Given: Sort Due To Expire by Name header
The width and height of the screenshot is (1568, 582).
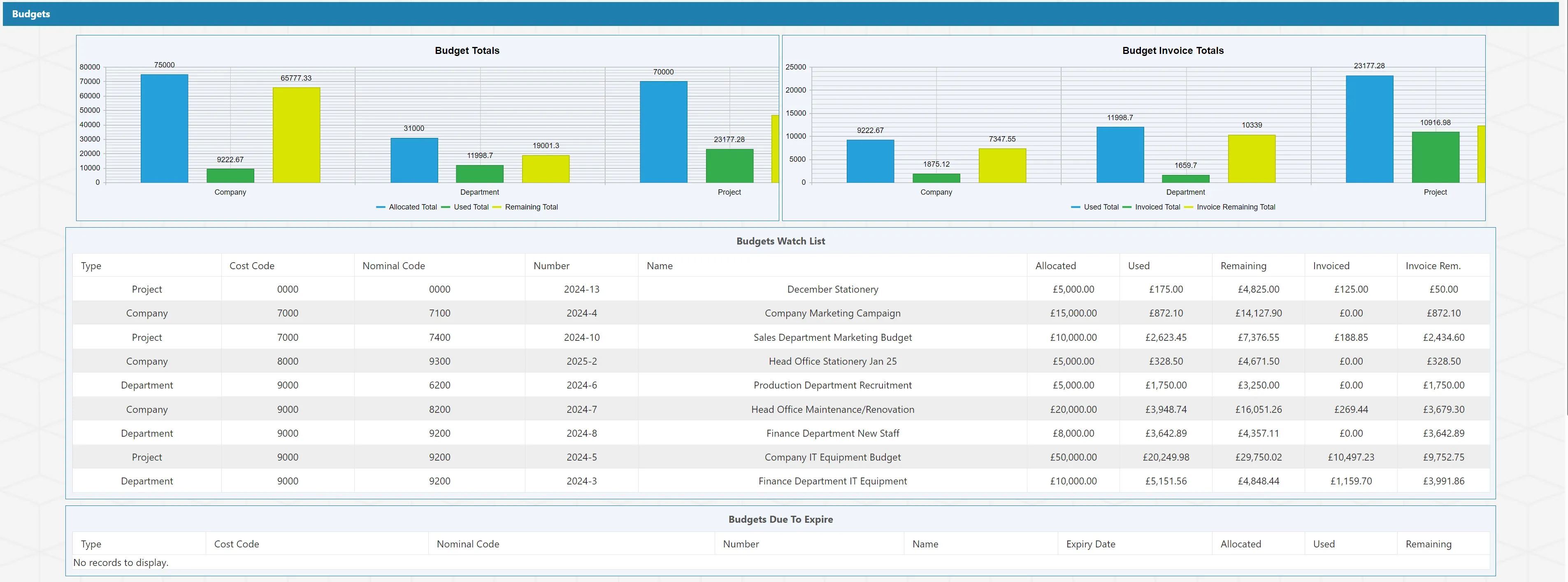Looking at the screenshot, I should [980, 544].
